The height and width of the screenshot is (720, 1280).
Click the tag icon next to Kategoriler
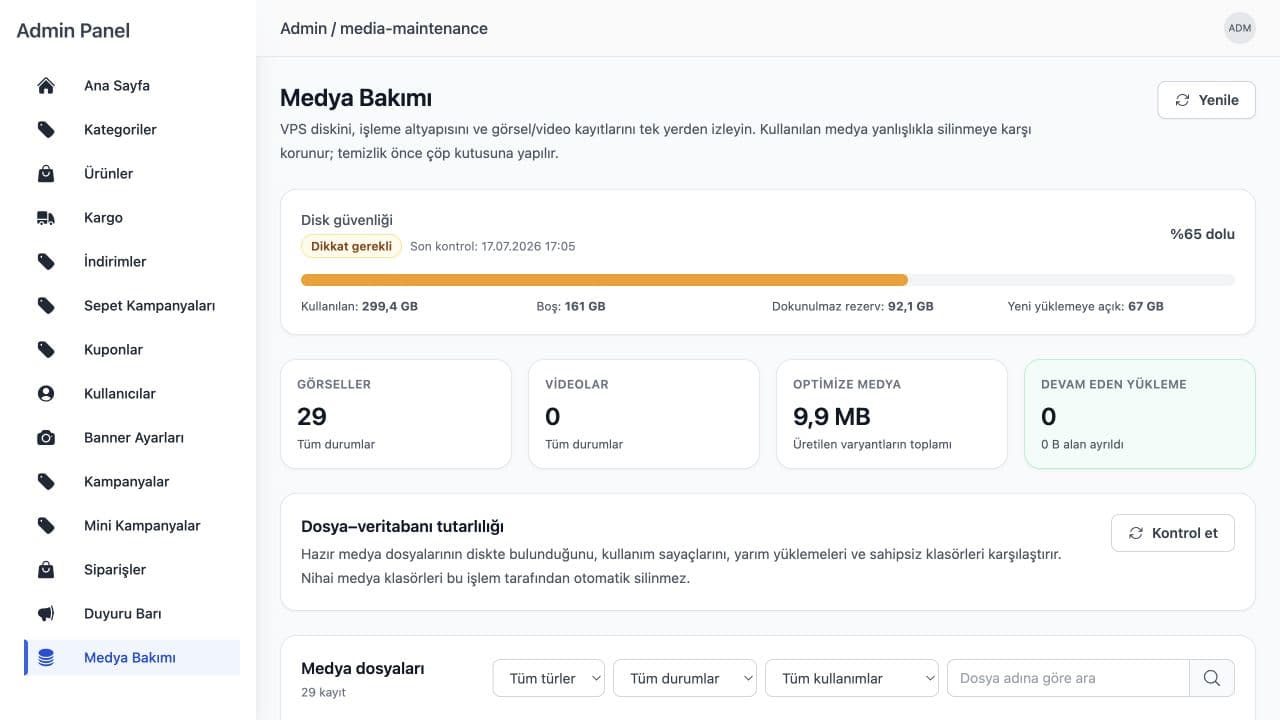point(46,130)
